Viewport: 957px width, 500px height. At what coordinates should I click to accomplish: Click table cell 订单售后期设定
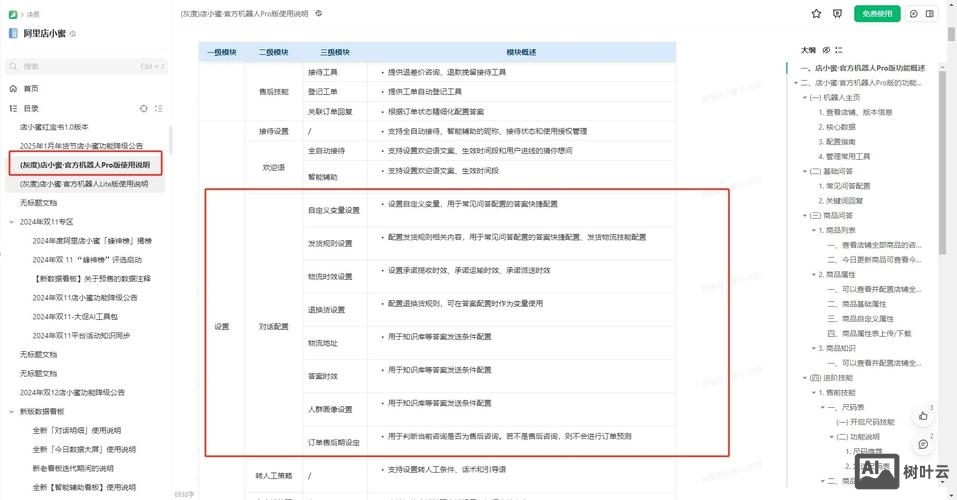tap(334, 442)
